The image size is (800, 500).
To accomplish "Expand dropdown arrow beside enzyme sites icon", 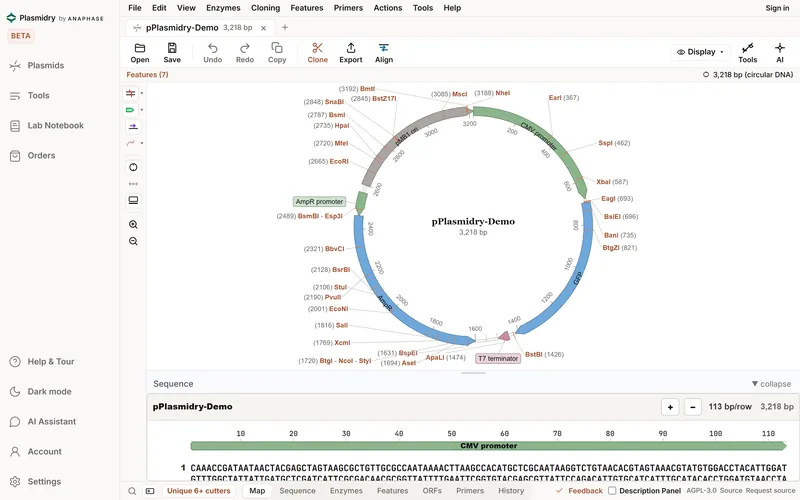I will pos(142,93).
